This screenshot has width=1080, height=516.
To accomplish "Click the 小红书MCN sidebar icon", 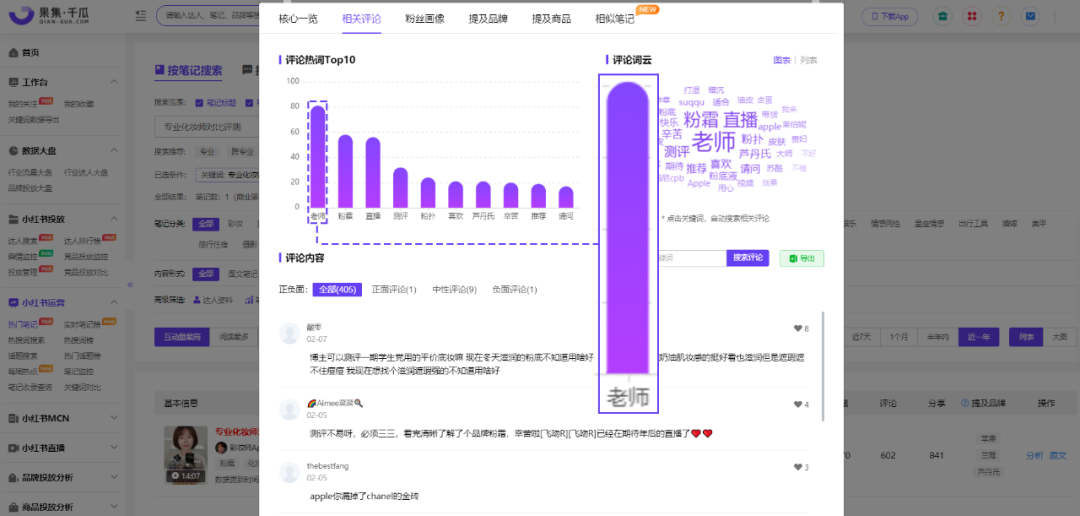I will click(13, 417).
